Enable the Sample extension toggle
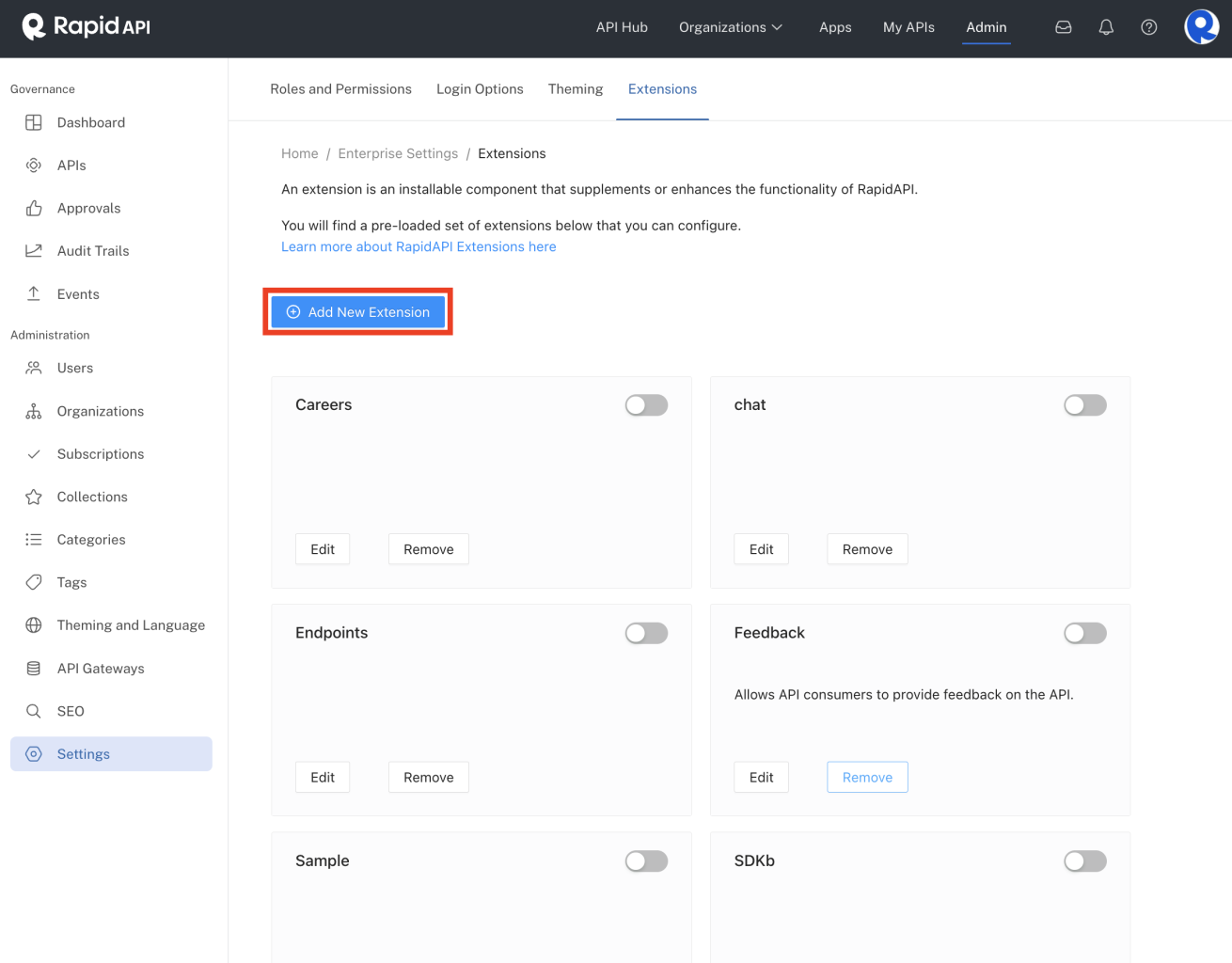 646,861
